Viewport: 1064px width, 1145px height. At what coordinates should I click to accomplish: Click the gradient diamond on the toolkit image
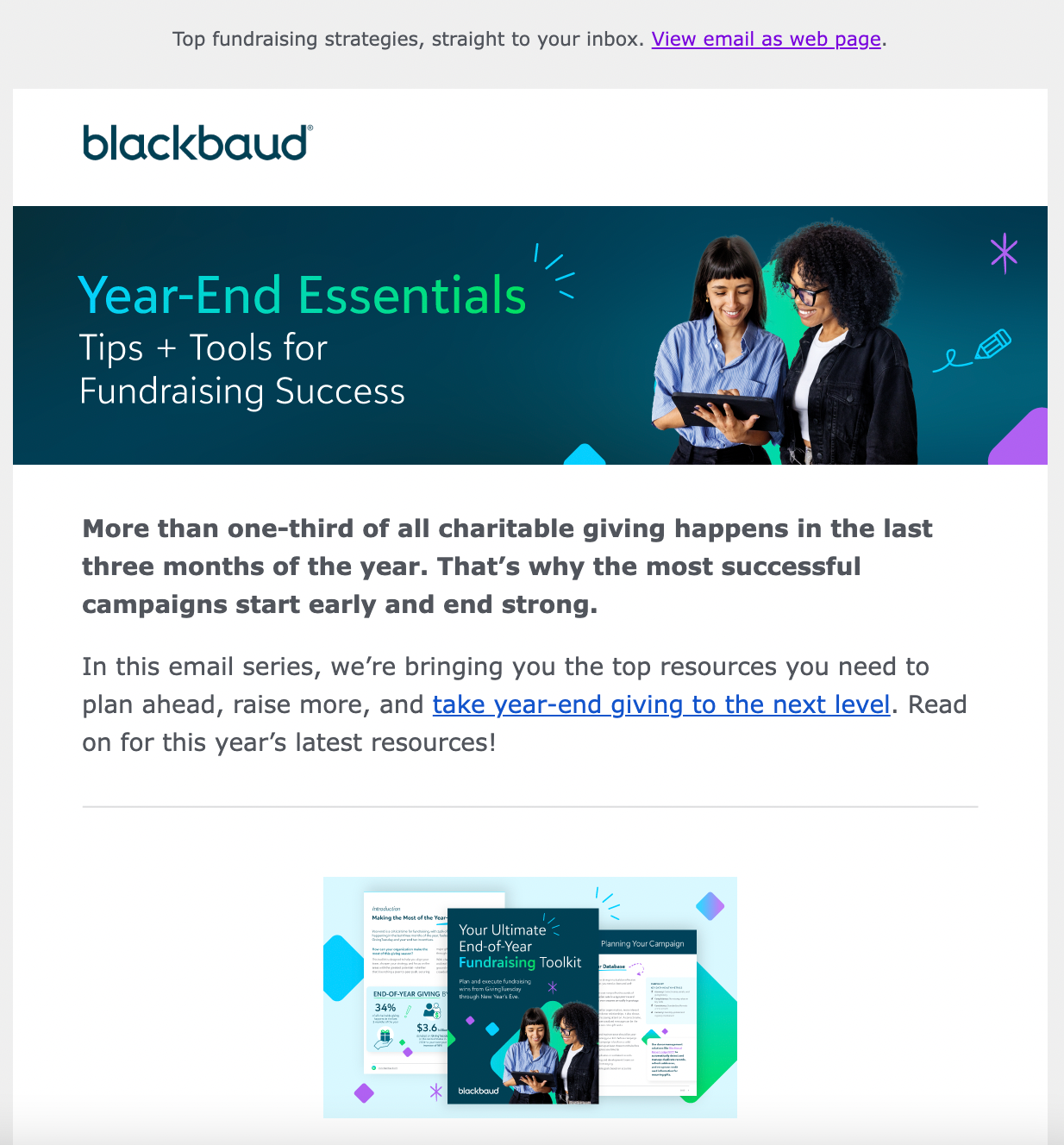pos(710,906)
